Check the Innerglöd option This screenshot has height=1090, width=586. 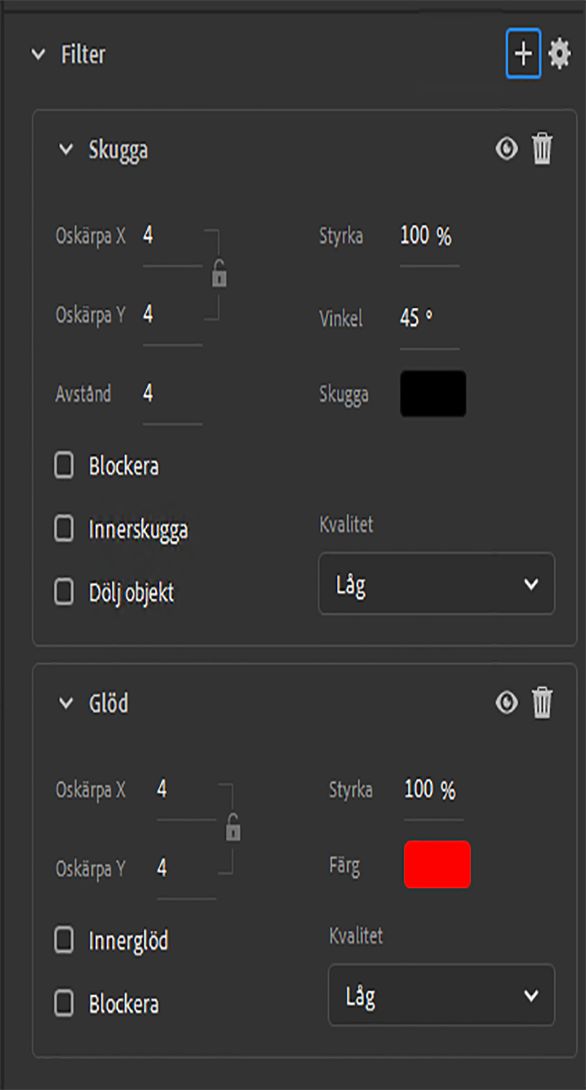63,941
